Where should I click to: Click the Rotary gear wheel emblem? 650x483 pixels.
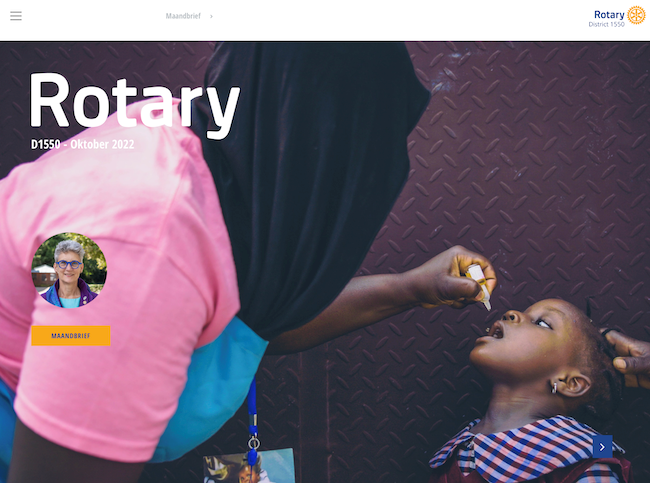pos(636,15)
